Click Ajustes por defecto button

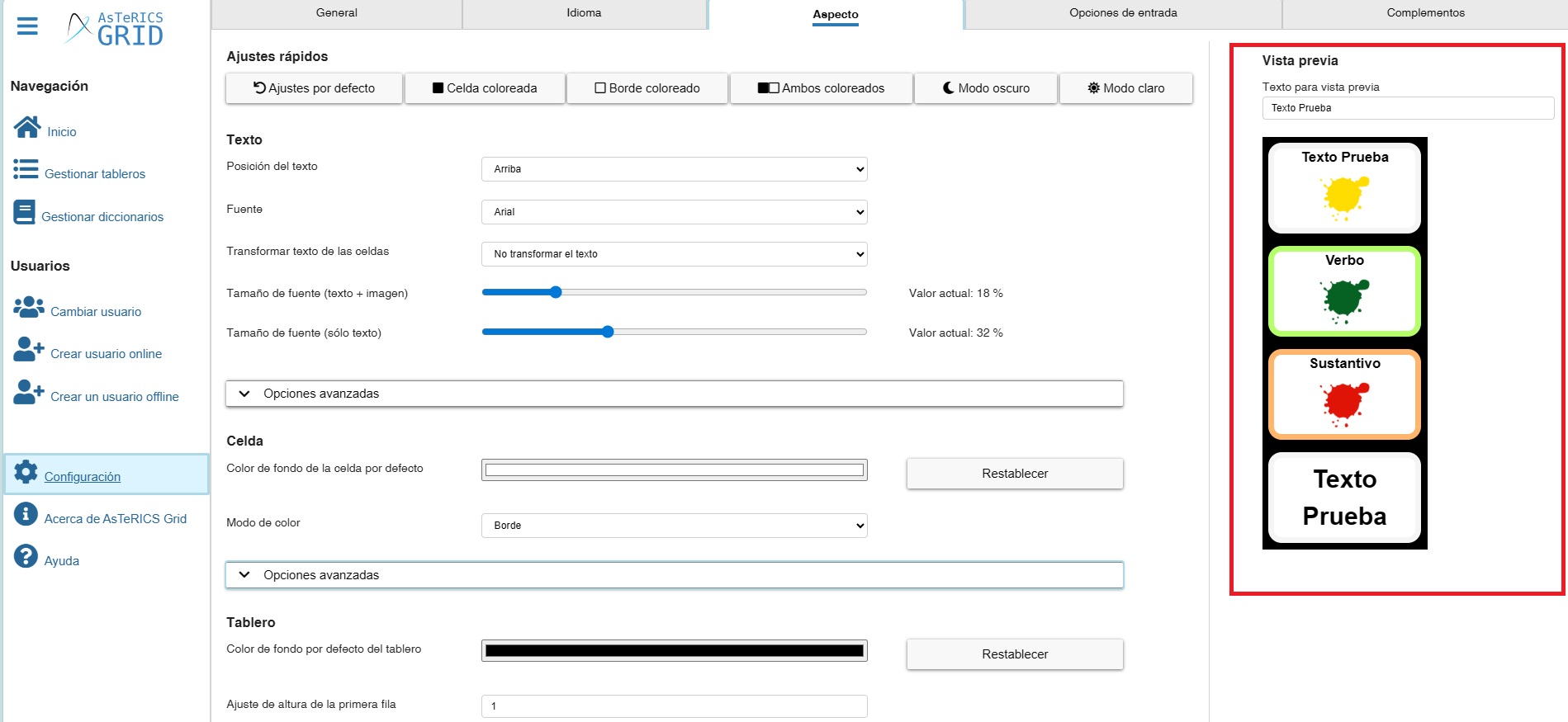314,88
